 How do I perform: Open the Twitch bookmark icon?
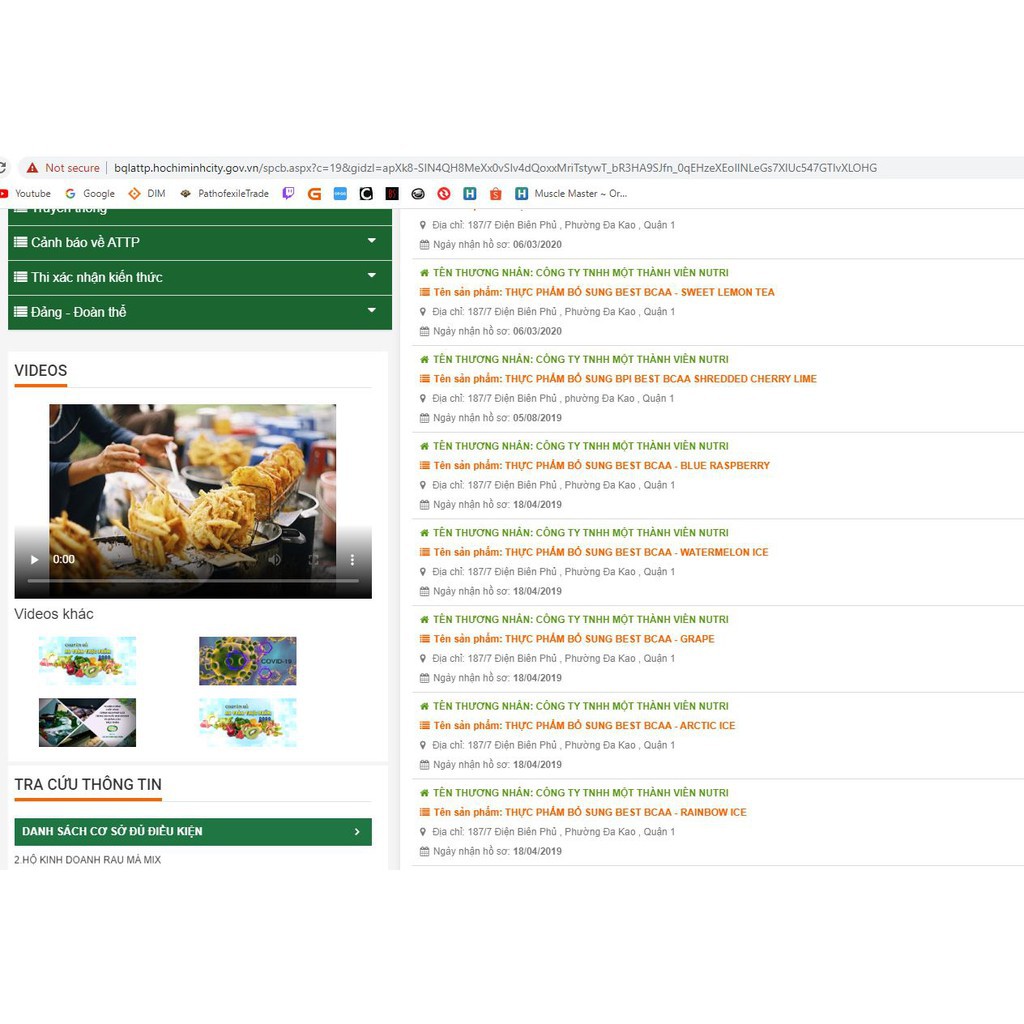tap(288, 193)
